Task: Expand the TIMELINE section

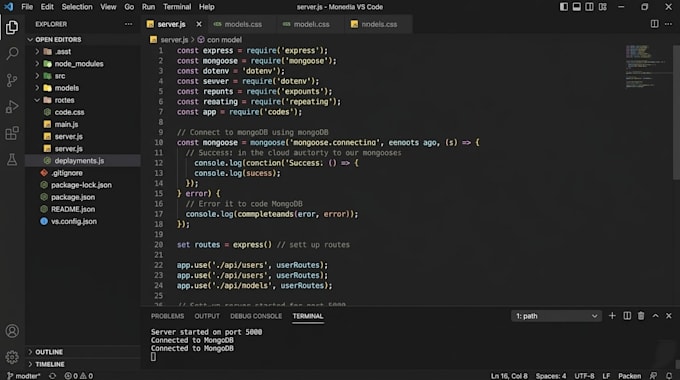Action: point(30,364)
